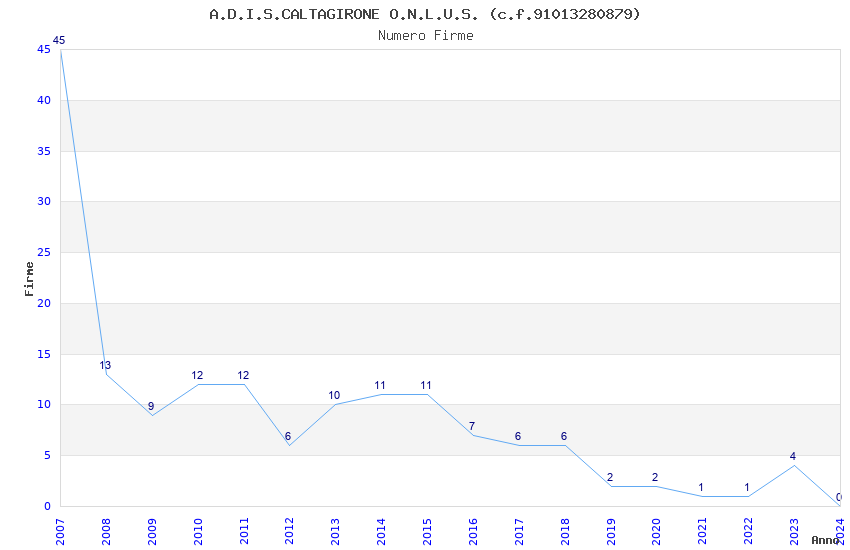Select year 2008 on the x-axis
Screen dimensions: 850x550
tap(106, 531)
